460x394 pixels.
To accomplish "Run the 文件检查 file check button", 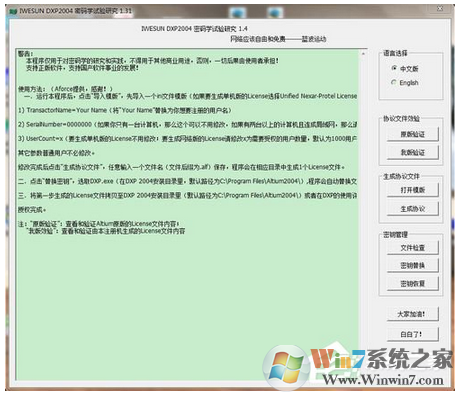I will (x=413, y=247).
